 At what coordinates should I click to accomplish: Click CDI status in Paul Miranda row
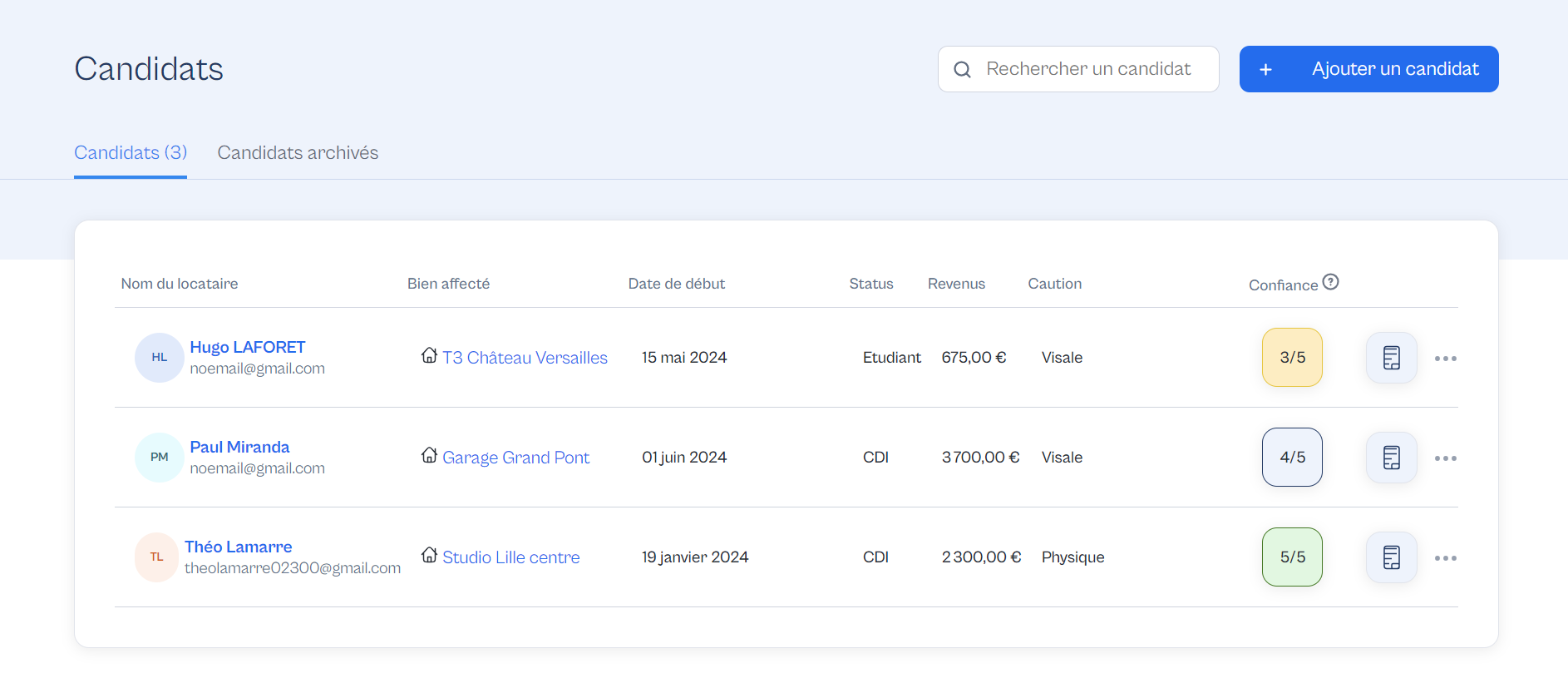click(x=875, y=458)
